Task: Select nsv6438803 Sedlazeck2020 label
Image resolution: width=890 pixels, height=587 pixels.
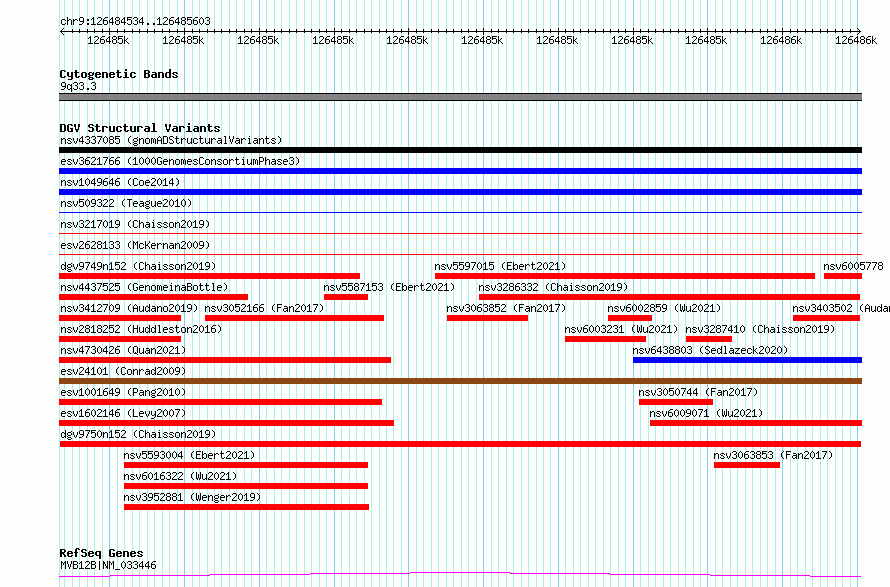Action: [710, 350]
